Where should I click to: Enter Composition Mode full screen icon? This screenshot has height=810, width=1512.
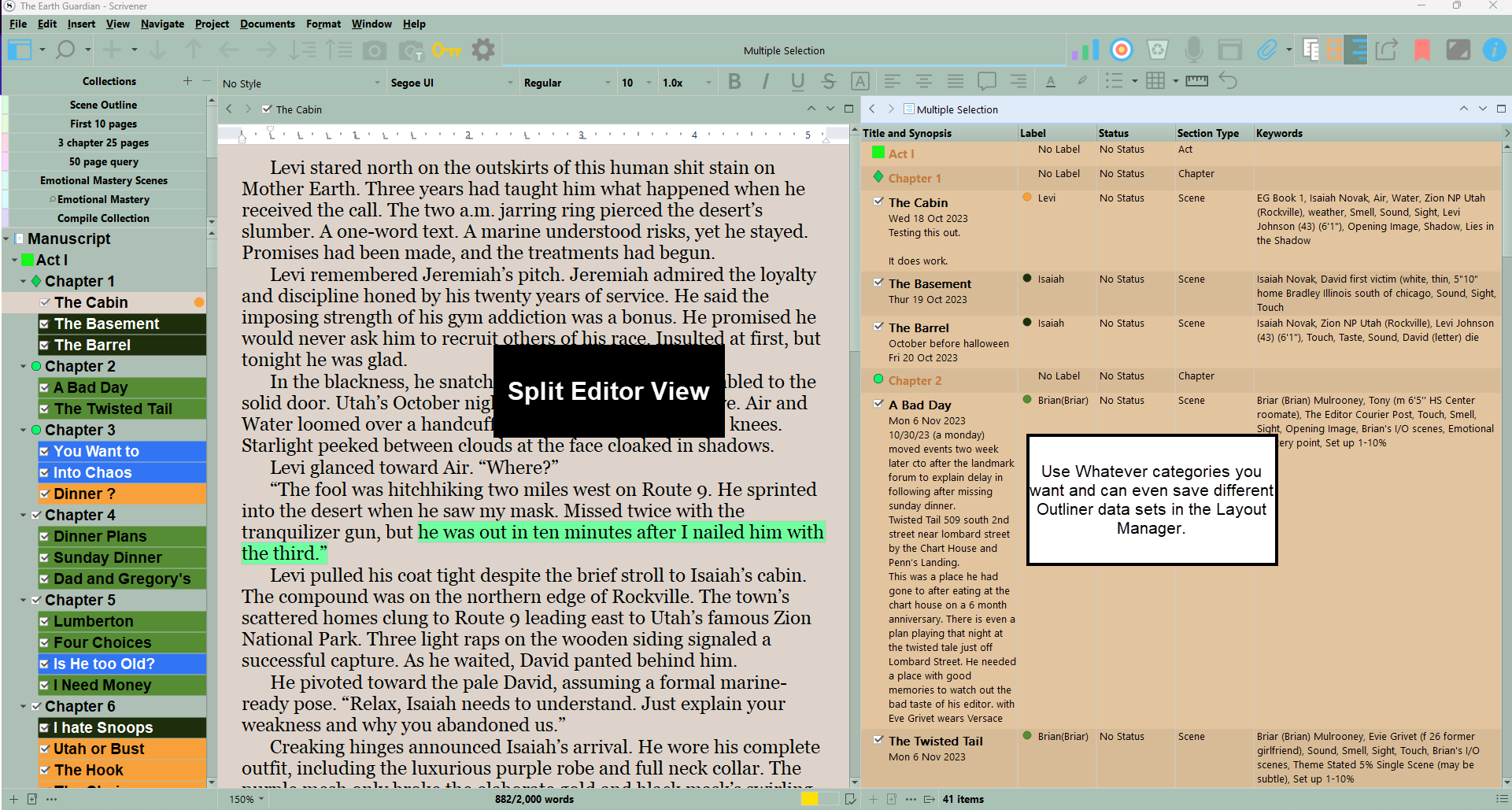[1458, 50]
